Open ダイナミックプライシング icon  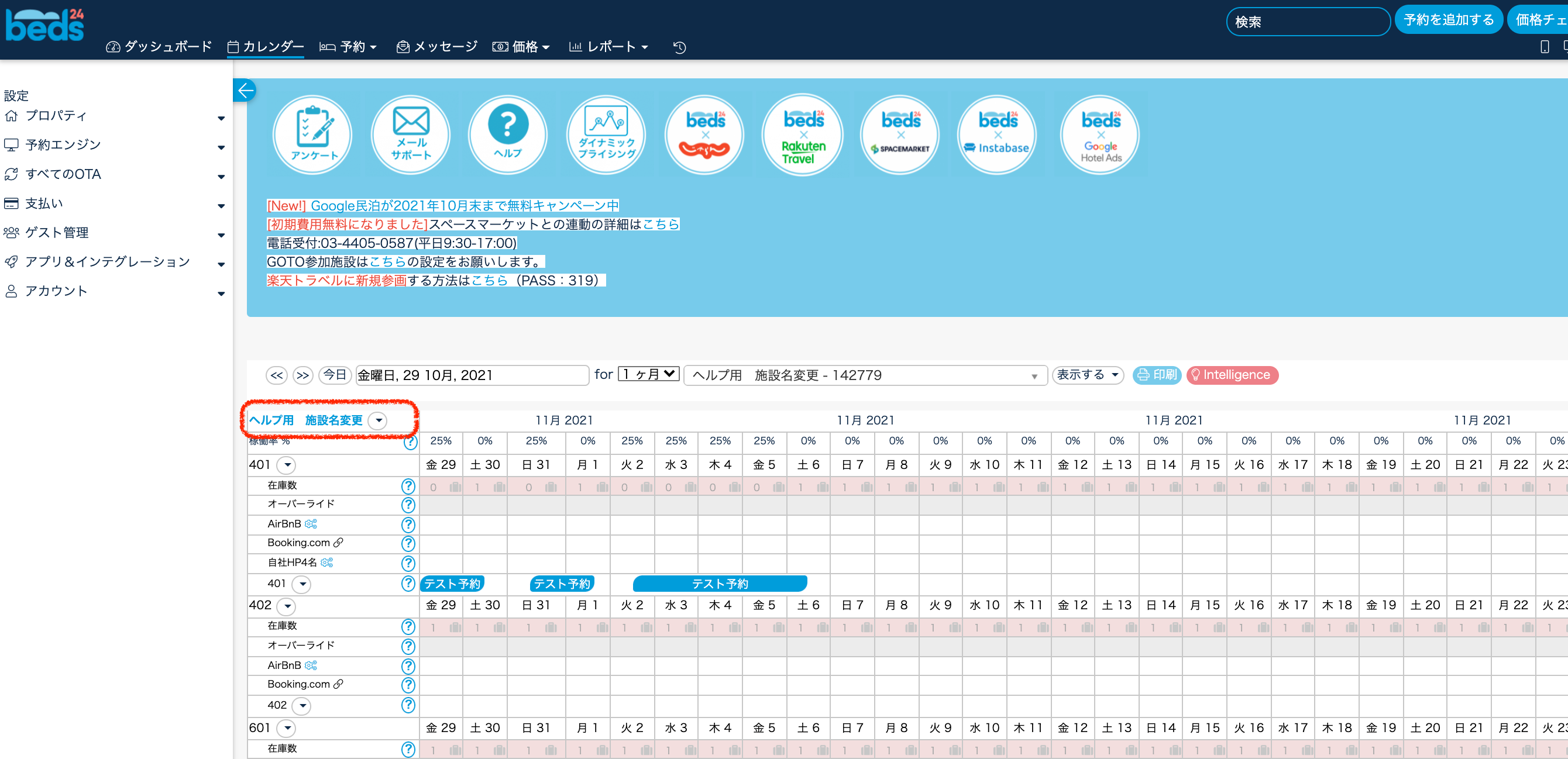(x=606, y=134)
